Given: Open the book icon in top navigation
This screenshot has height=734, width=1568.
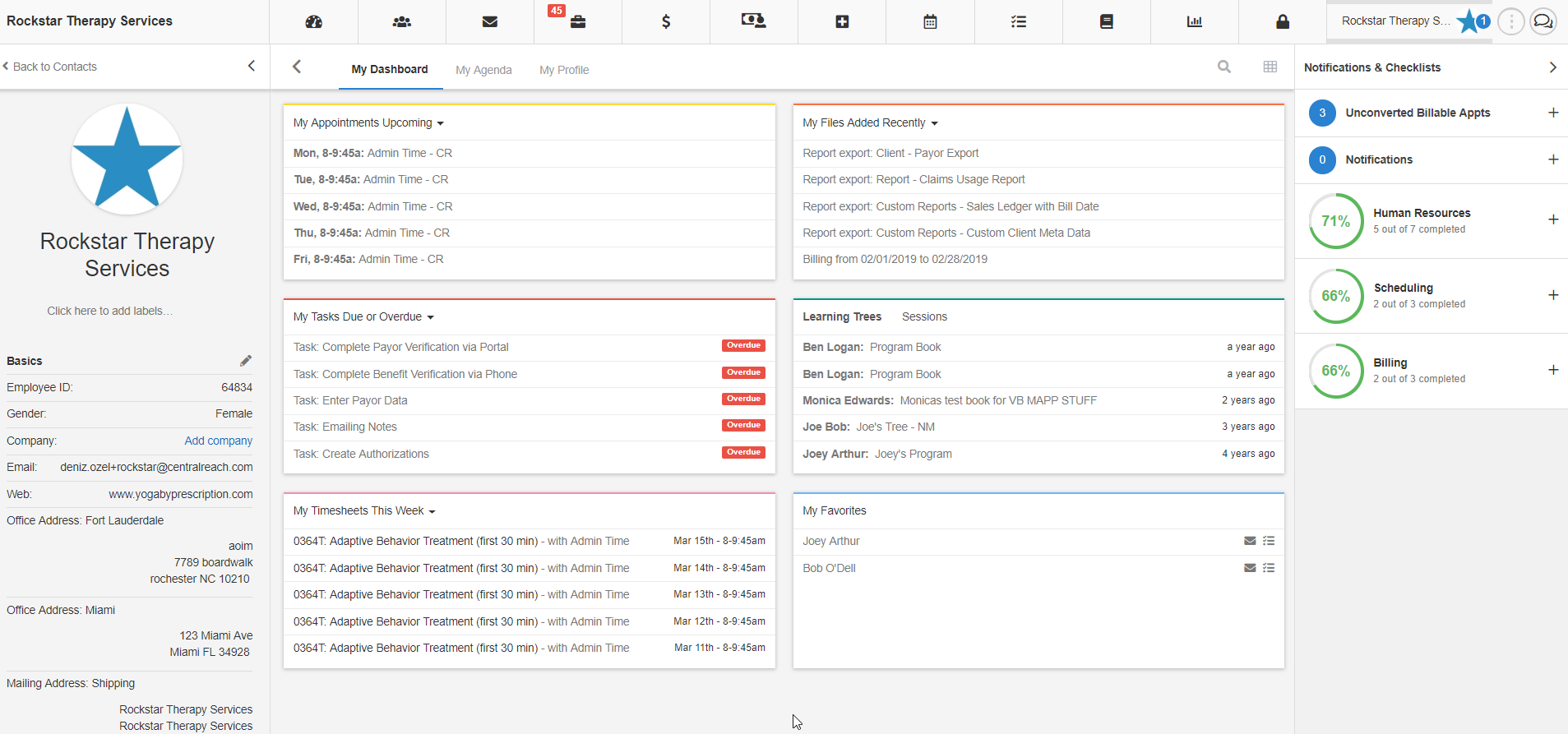Looking at the screenshot, I should point(1107,21).
